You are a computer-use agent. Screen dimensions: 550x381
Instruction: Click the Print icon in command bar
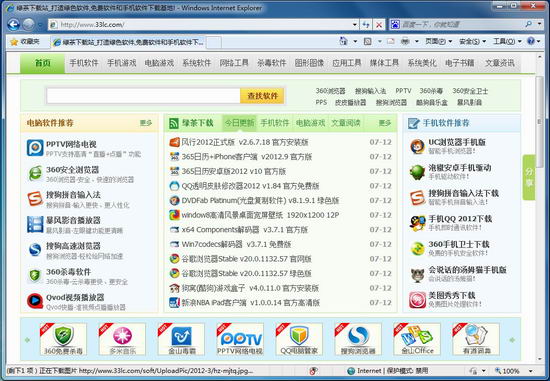click(x=405, y=41)
